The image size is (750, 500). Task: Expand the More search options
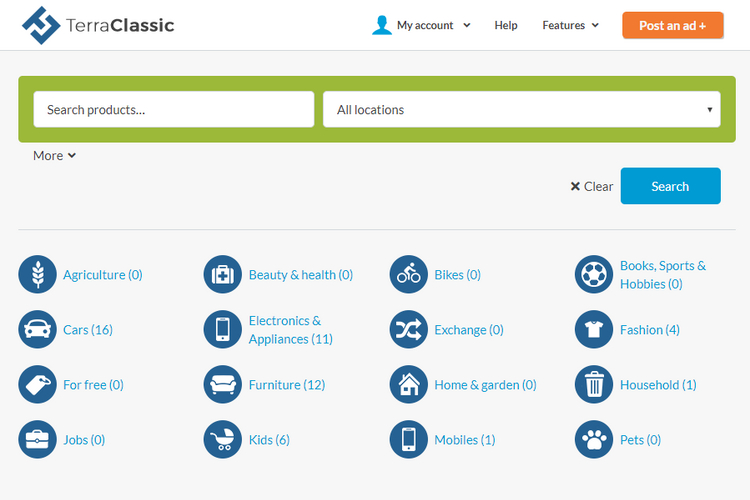54,156
